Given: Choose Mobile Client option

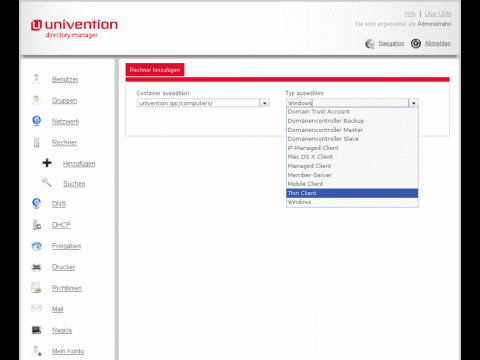Looking at the screenshot, I should (x=352, y=184).
